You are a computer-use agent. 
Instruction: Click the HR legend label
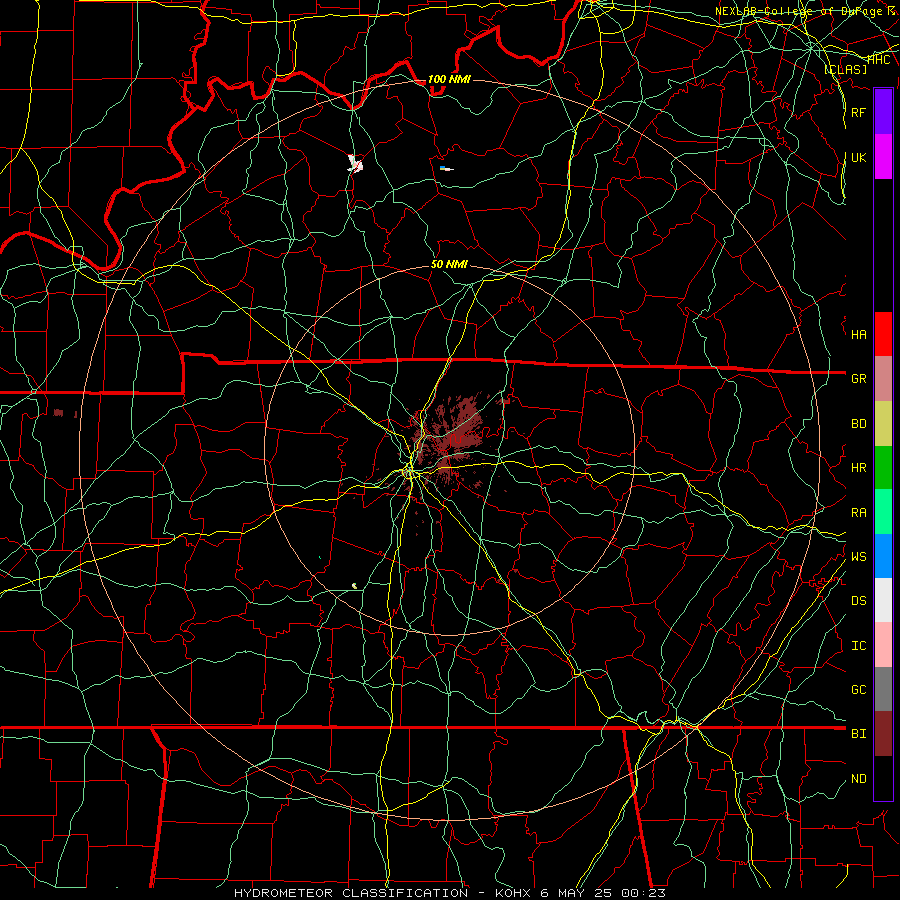858,468
